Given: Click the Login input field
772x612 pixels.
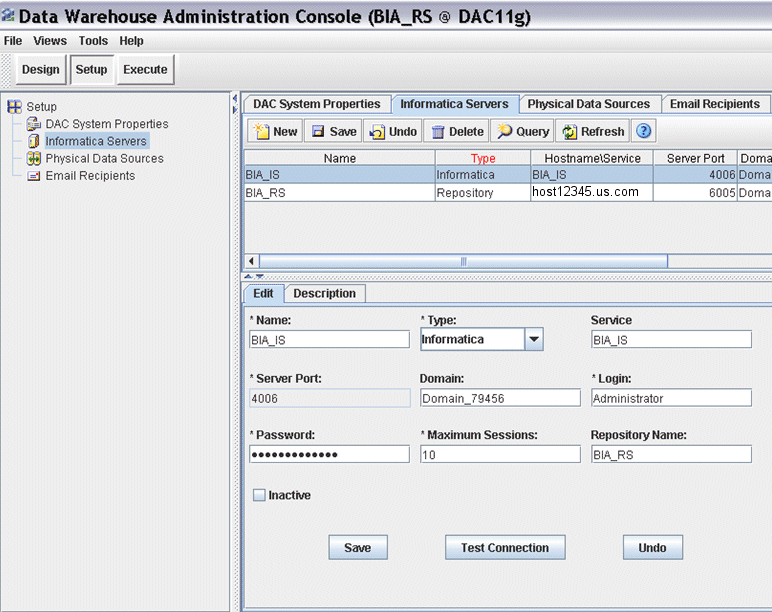Looking at the screenshot, I should click(x=672, y=398).
